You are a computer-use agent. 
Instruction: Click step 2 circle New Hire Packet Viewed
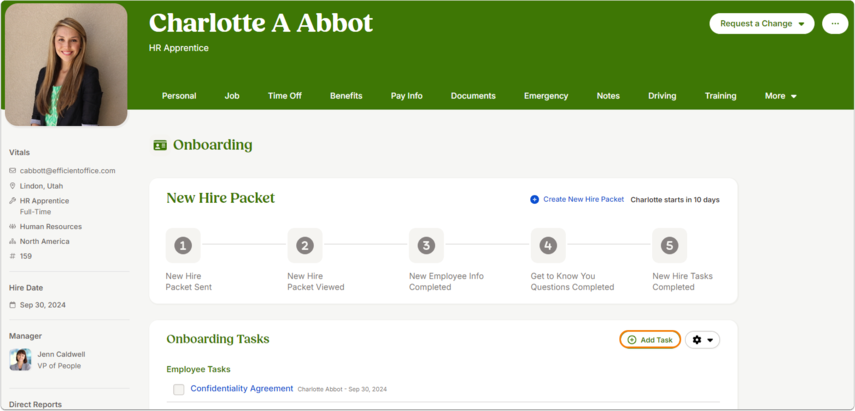pyautogui.click(x=305, y=246)
